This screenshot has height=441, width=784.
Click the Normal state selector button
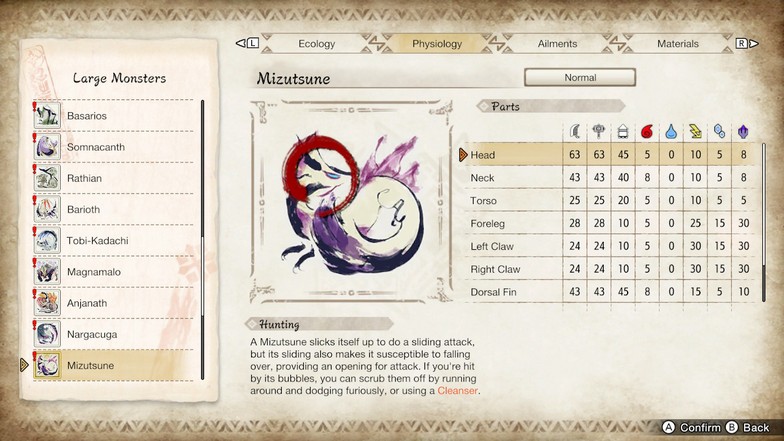[x=580, y=78]
